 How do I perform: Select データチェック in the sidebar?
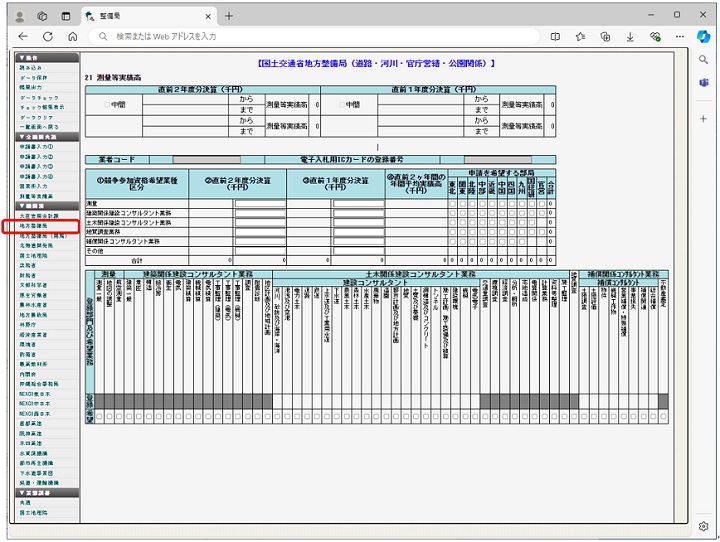(39, 97)
